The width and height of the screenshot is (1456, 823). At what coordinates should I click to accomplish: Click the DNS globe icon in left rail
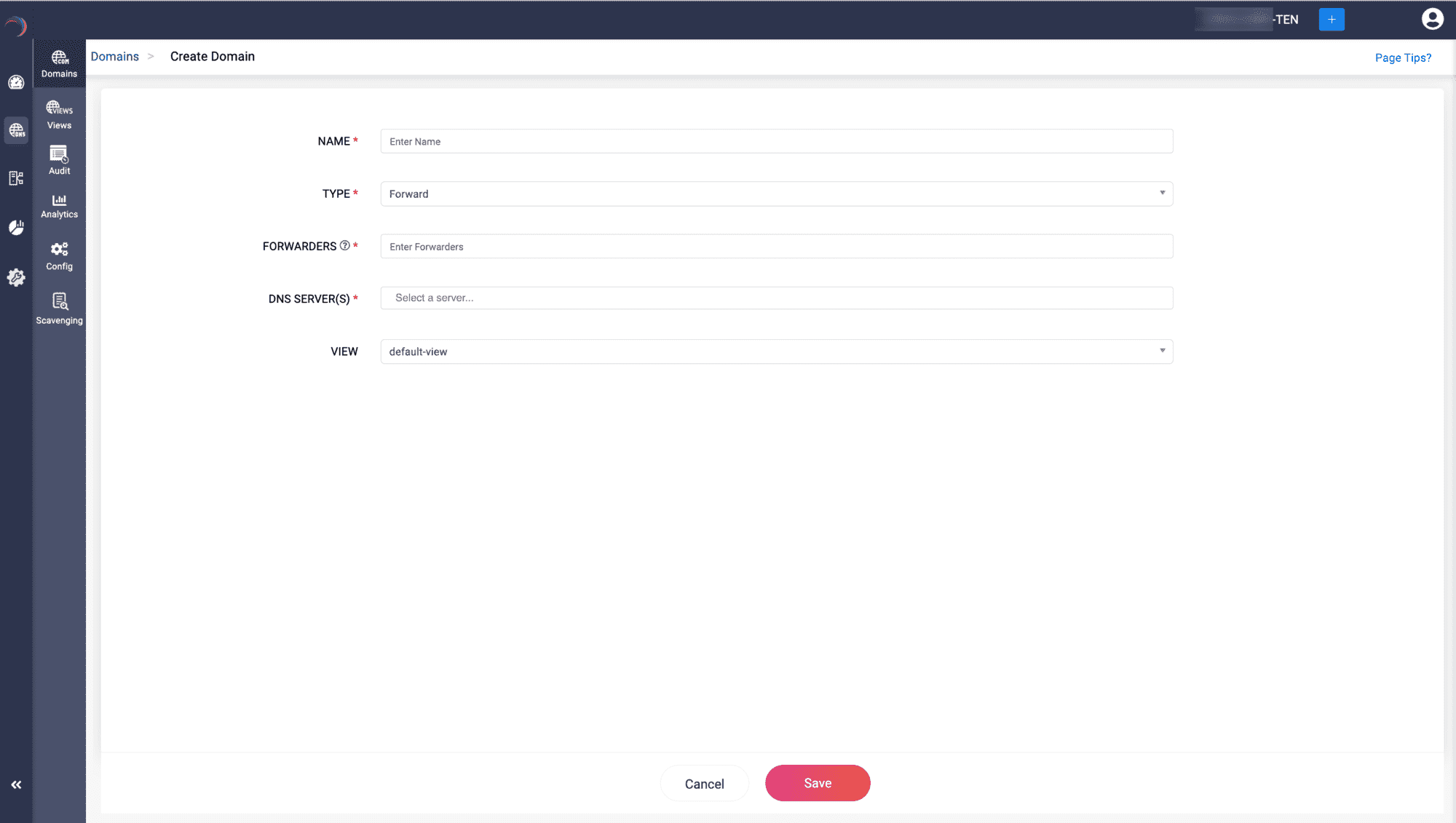click(16, 130)
